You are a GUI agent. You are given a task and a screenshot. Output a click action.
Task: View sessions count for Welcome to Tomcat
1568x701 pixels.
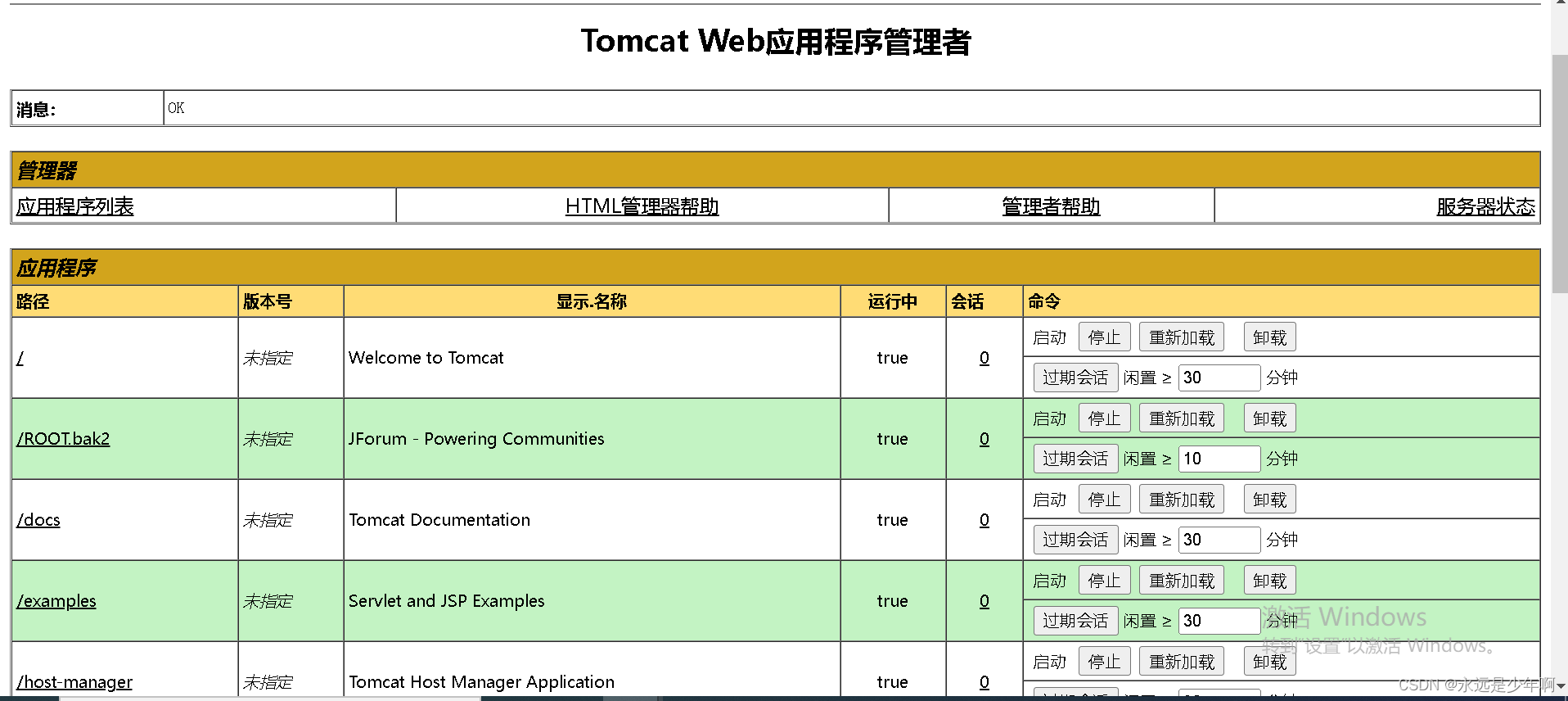[985, 358]
